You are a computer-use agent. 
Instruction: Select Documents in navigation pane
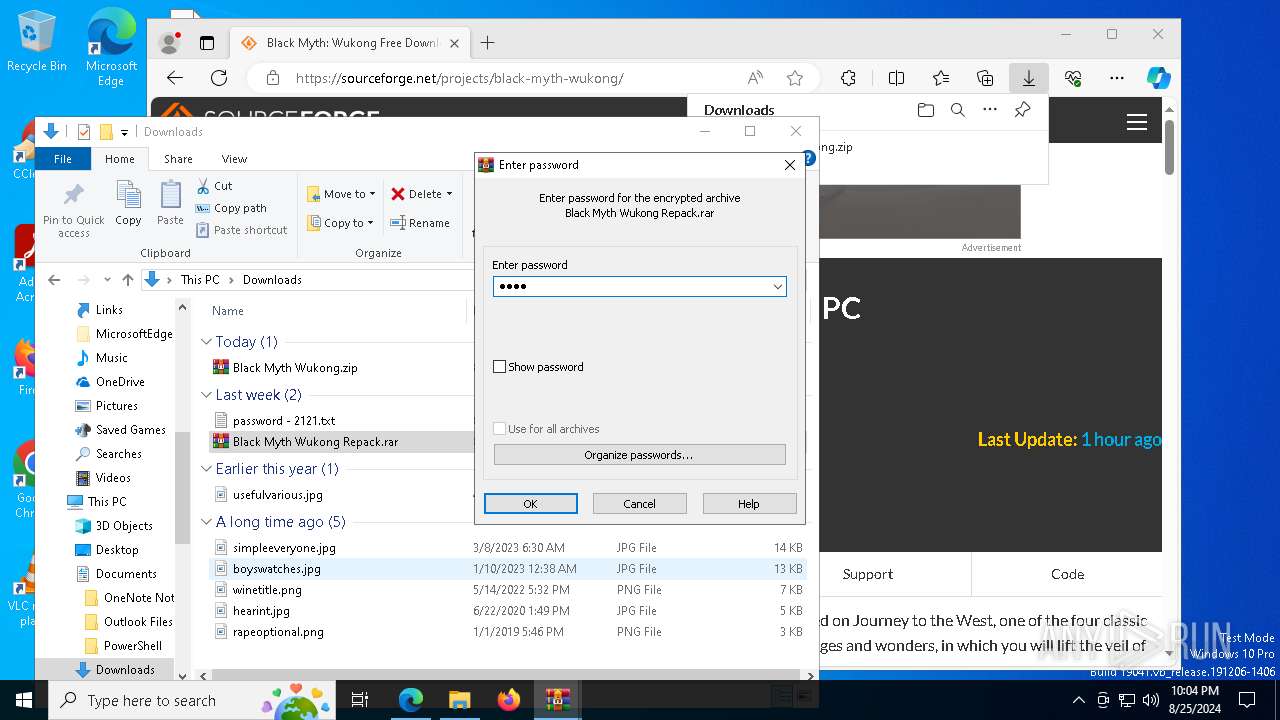coord(126,574)
